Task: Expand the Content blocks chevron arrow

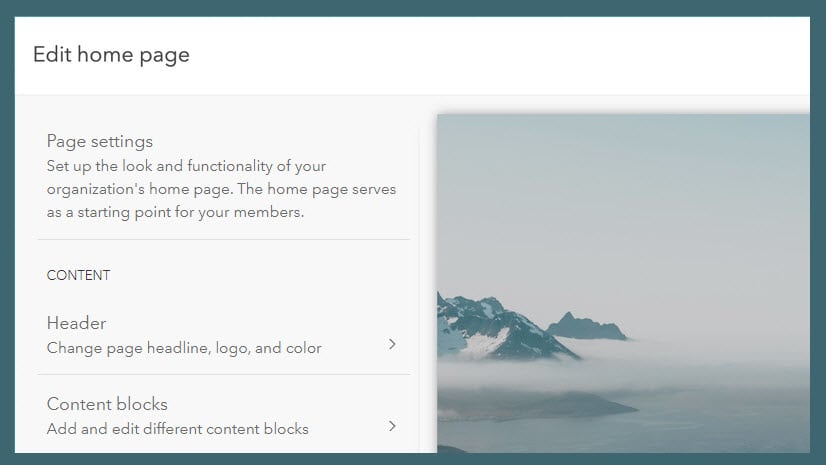Action: coord(392,426)
